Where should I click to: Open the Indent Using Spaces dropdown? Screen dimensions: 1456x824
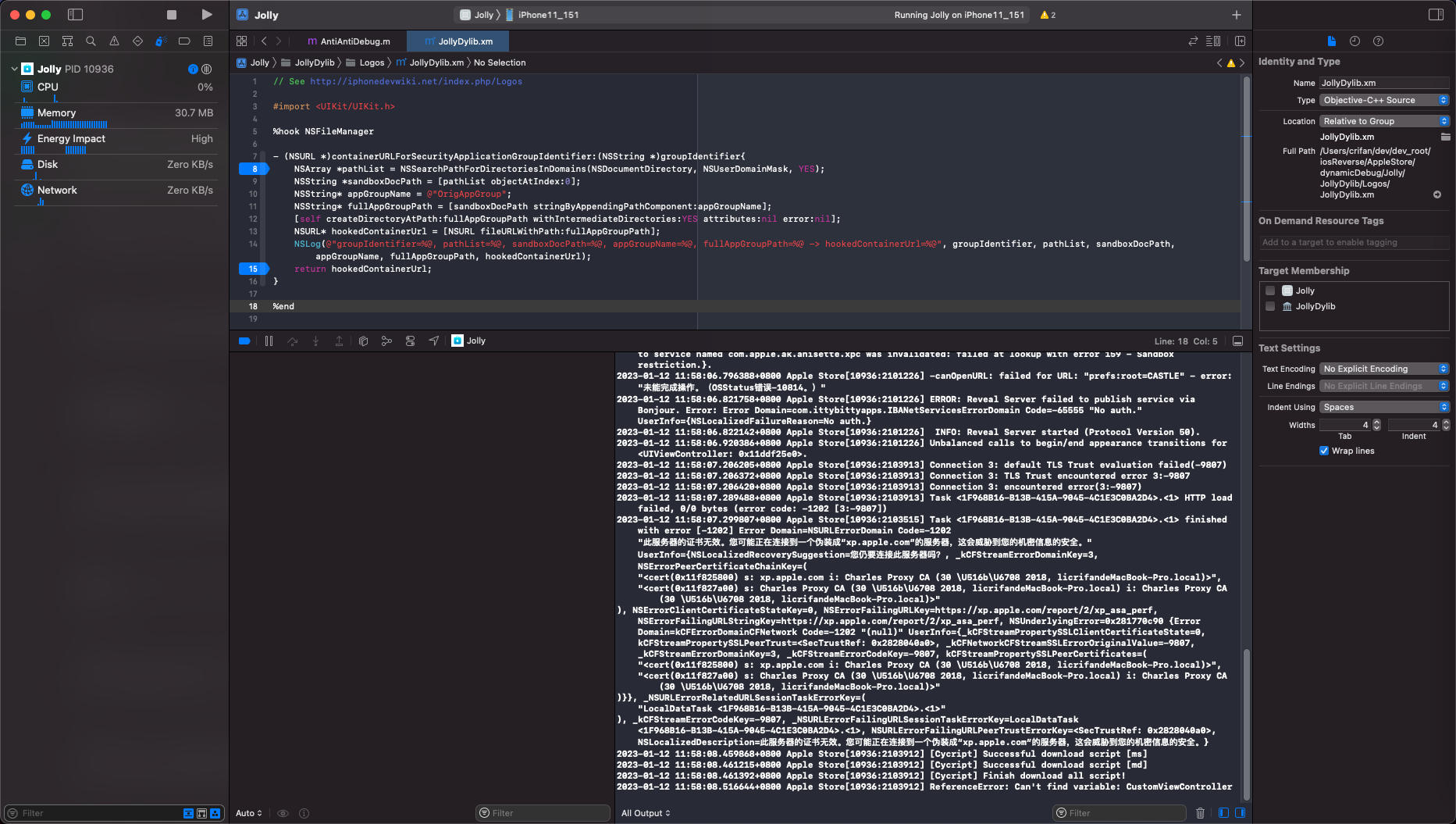click(x=1384, y=407)
